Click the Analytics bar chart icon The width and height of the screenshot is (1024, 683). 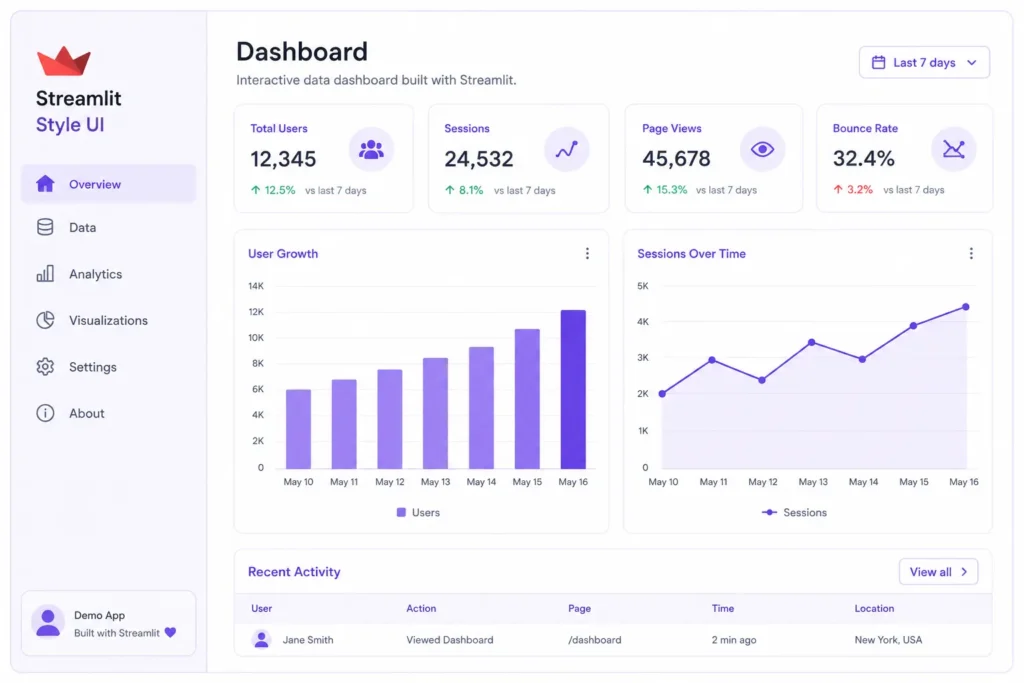click(x=45, y=274)
